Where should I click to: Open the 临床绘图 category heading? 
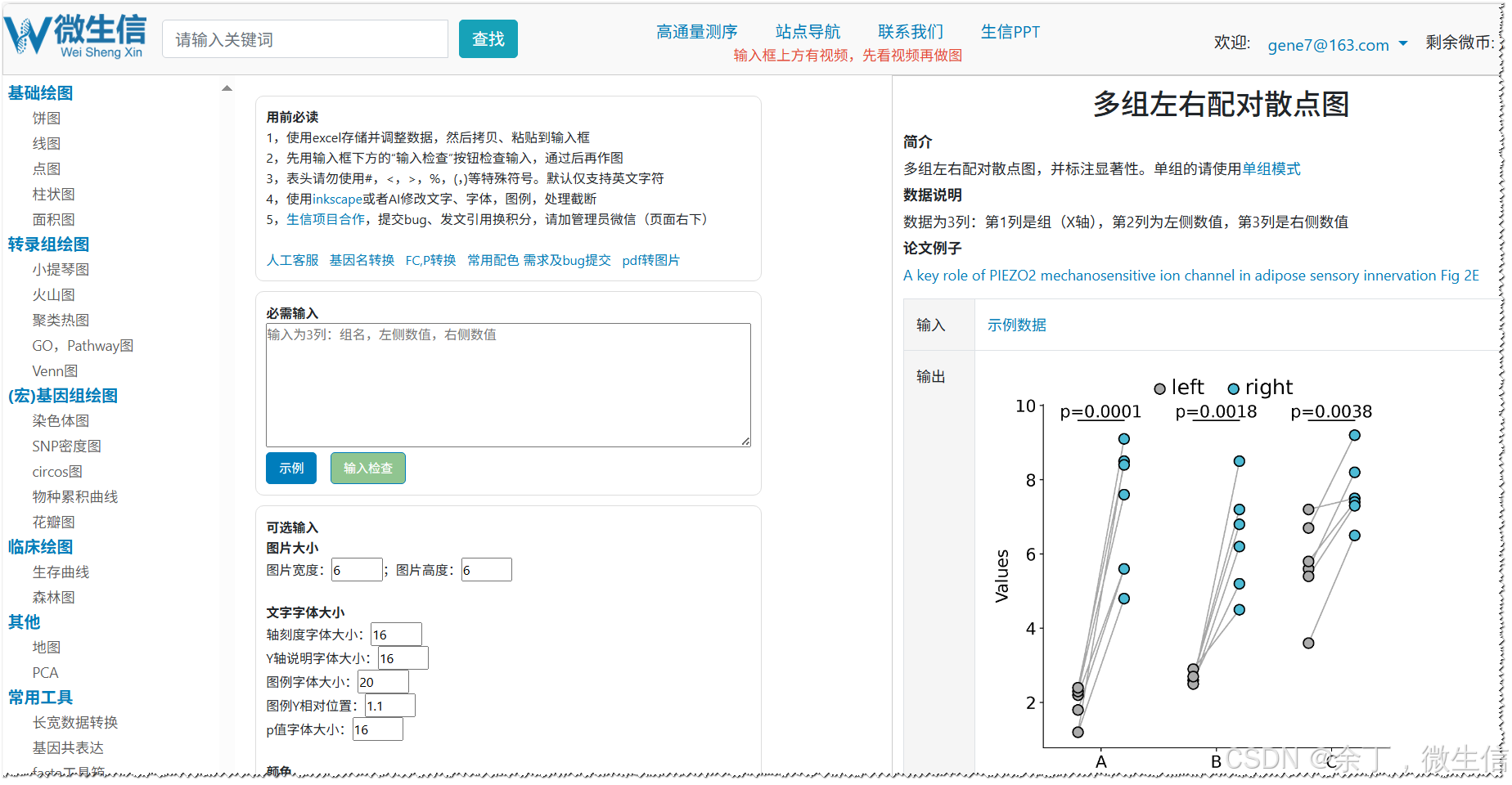point(41,547)
